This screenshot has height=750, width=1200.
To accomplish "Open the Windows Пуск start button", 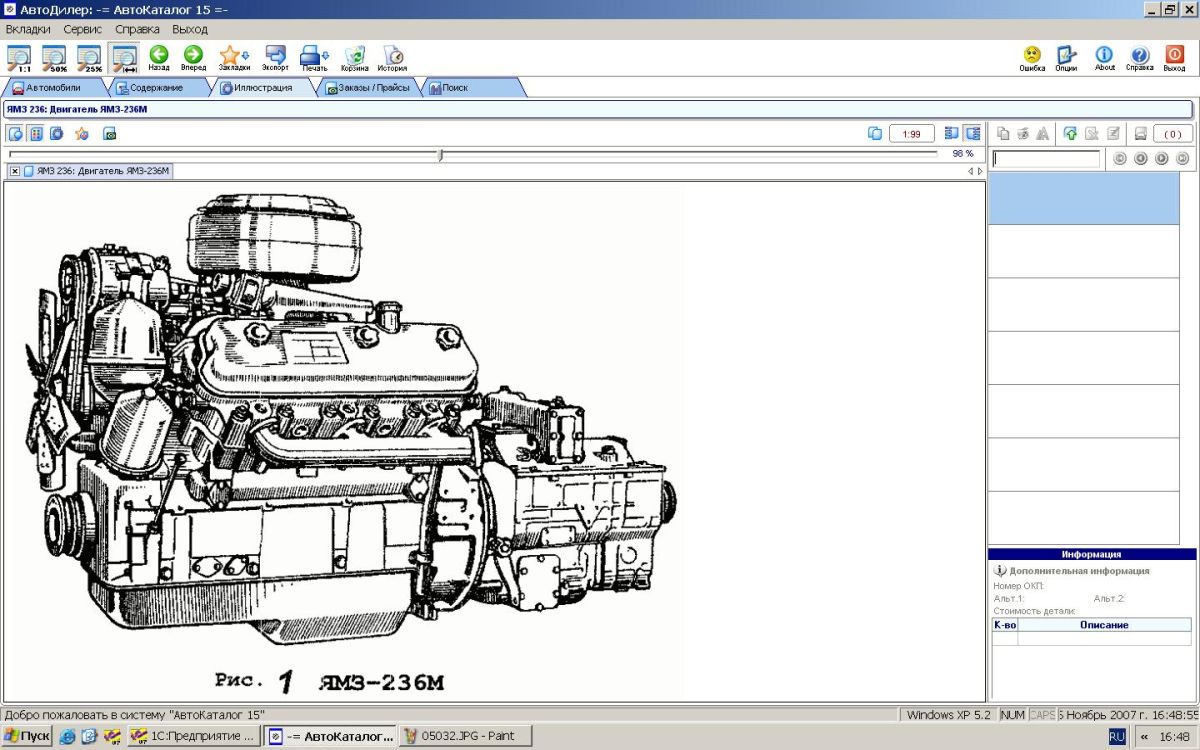I will pos(27,736).
